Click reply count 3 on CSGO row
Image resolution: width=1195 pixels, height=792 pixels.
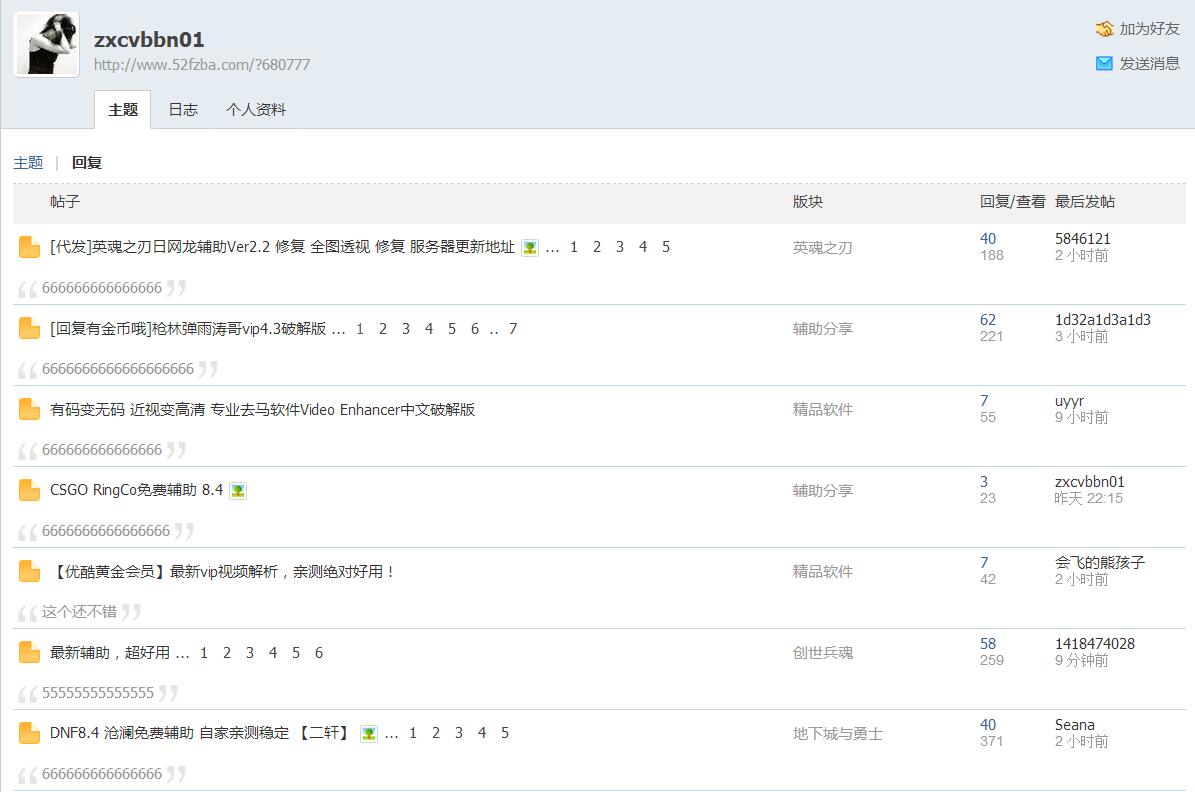point(984,482)
